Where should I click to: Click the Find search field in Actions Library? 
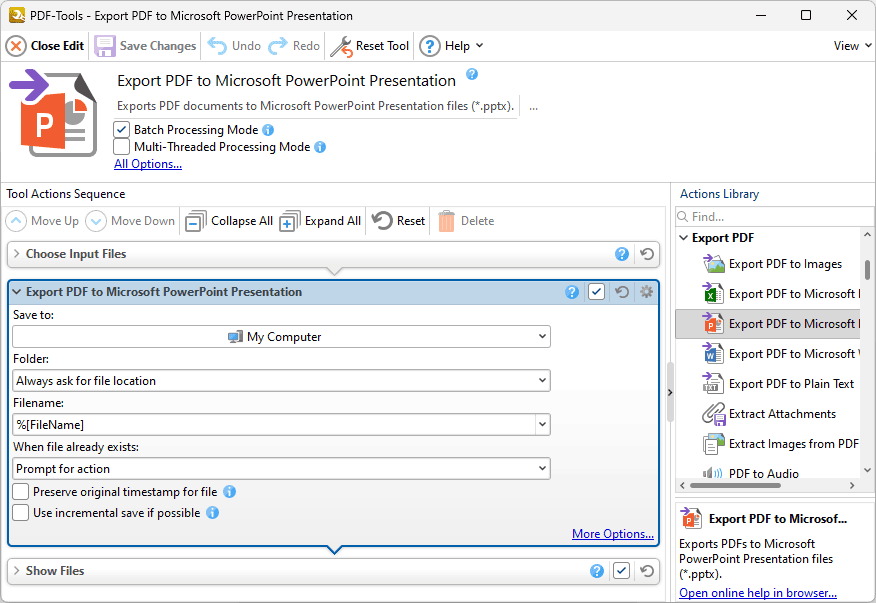point(777,216)
